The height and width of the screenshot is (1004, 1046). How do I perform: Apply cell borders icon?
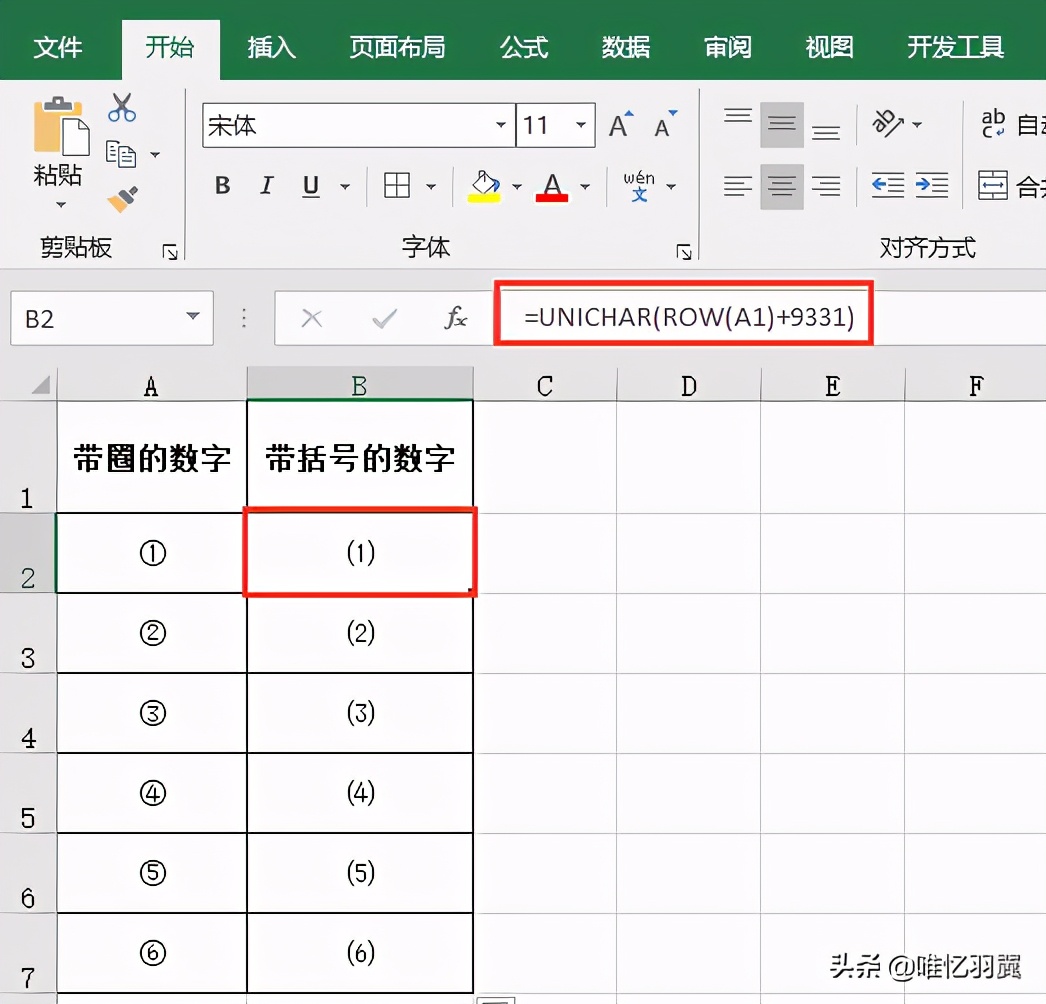pos(397,185)
